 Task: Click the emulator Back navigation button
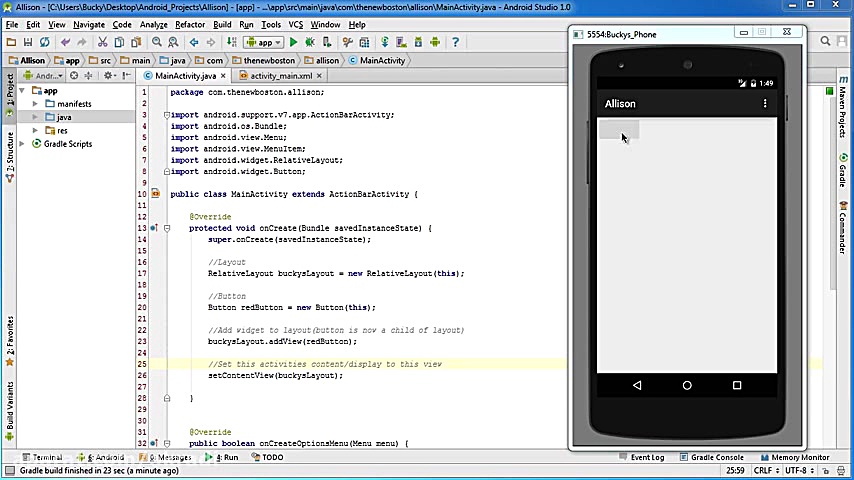coord(637,385)
